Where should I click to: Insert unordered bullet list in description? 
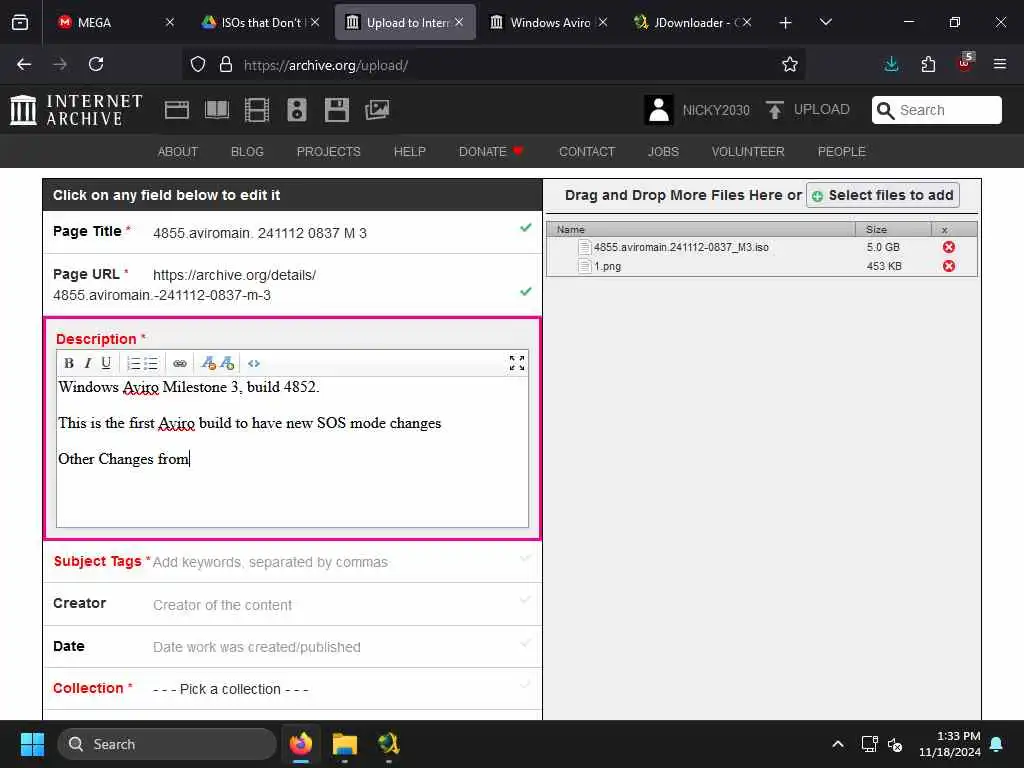click(151, 364)
